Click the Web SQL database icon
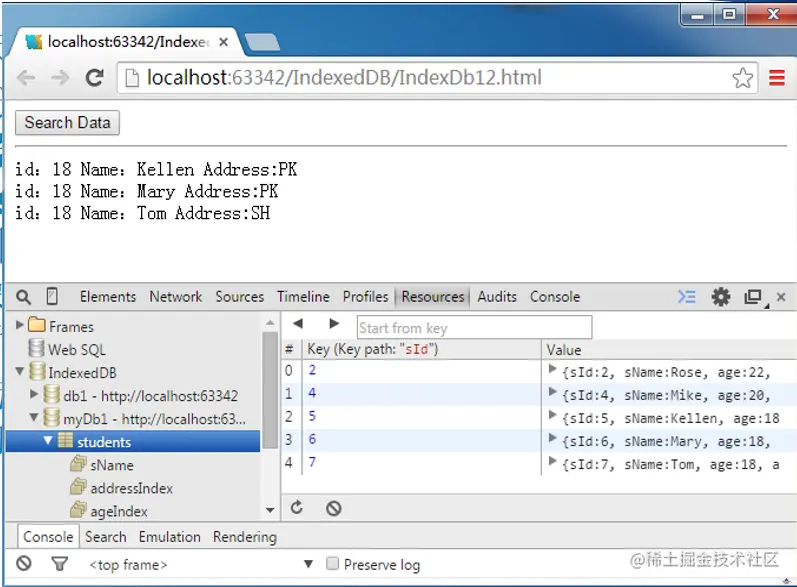This screenshot has height=587, width=797. point(36,348)
